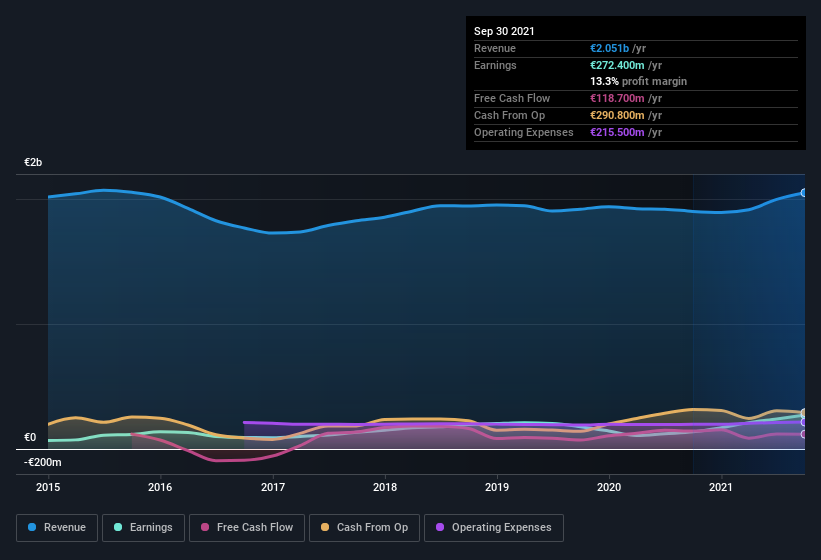Select the 2016 label on the x-axis
Viewport: 821px width, 560px height.
pyautogui.click(x=160, y=487)
